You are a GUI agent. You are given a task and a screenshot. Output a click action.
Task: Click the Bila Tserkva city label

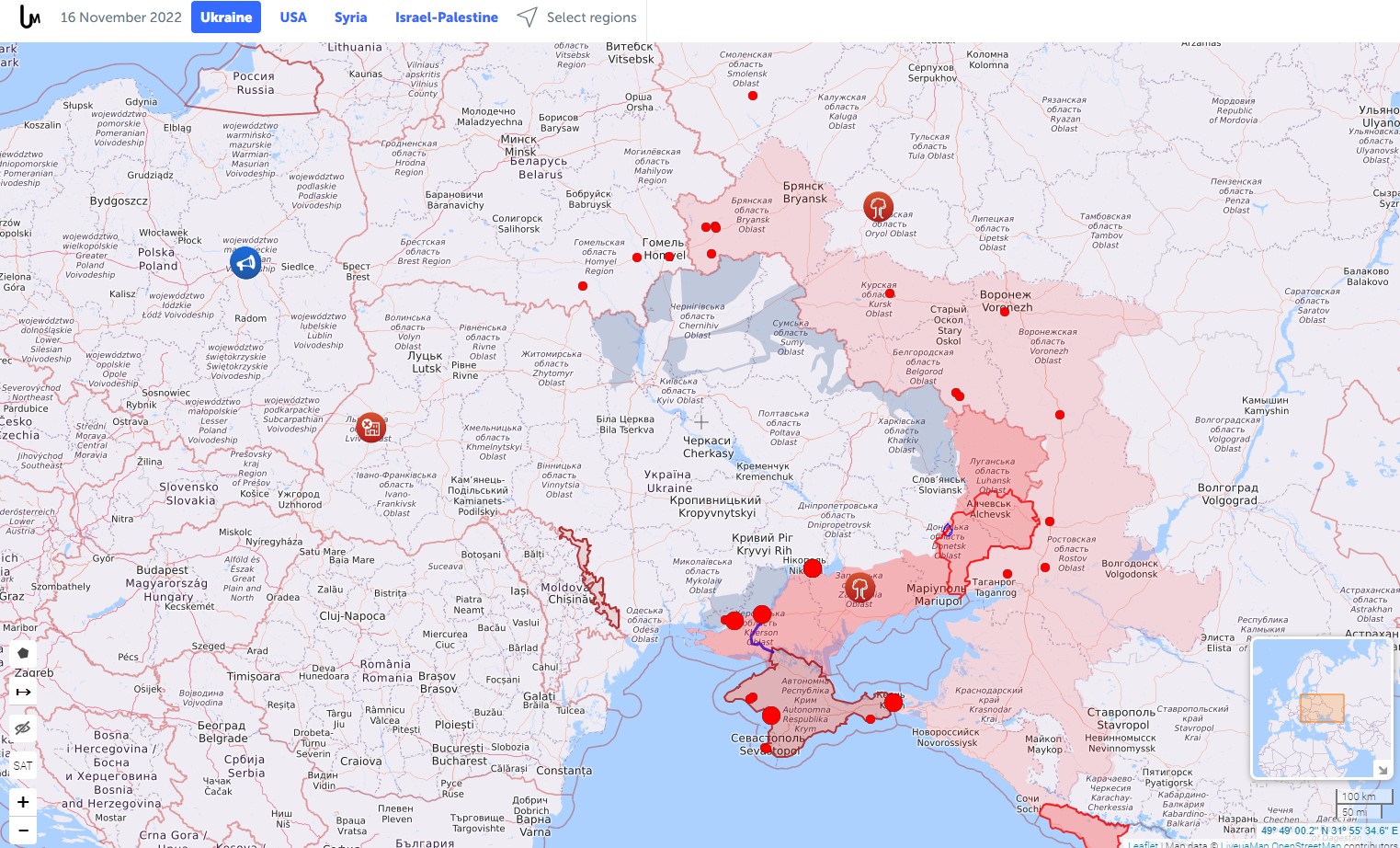[x=625, y=424]
